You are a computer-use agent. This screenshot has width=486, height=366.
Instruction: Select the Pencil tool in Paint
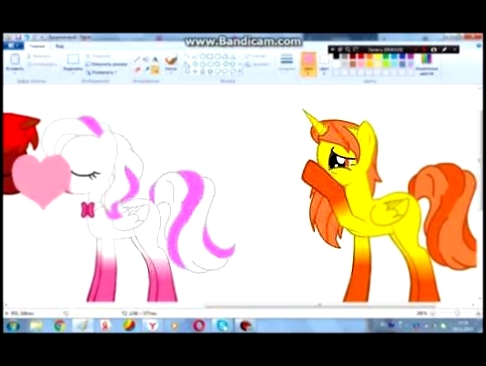[x=137, y=60]
